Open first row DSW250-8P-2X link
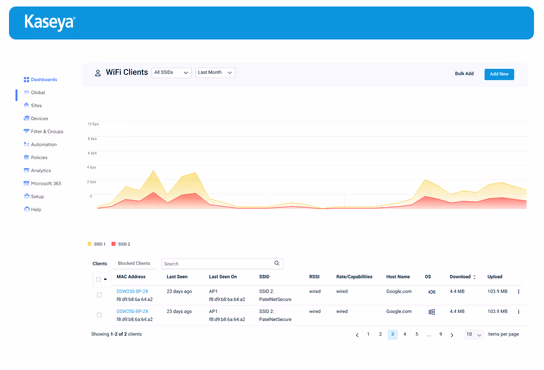 [132, 291]
